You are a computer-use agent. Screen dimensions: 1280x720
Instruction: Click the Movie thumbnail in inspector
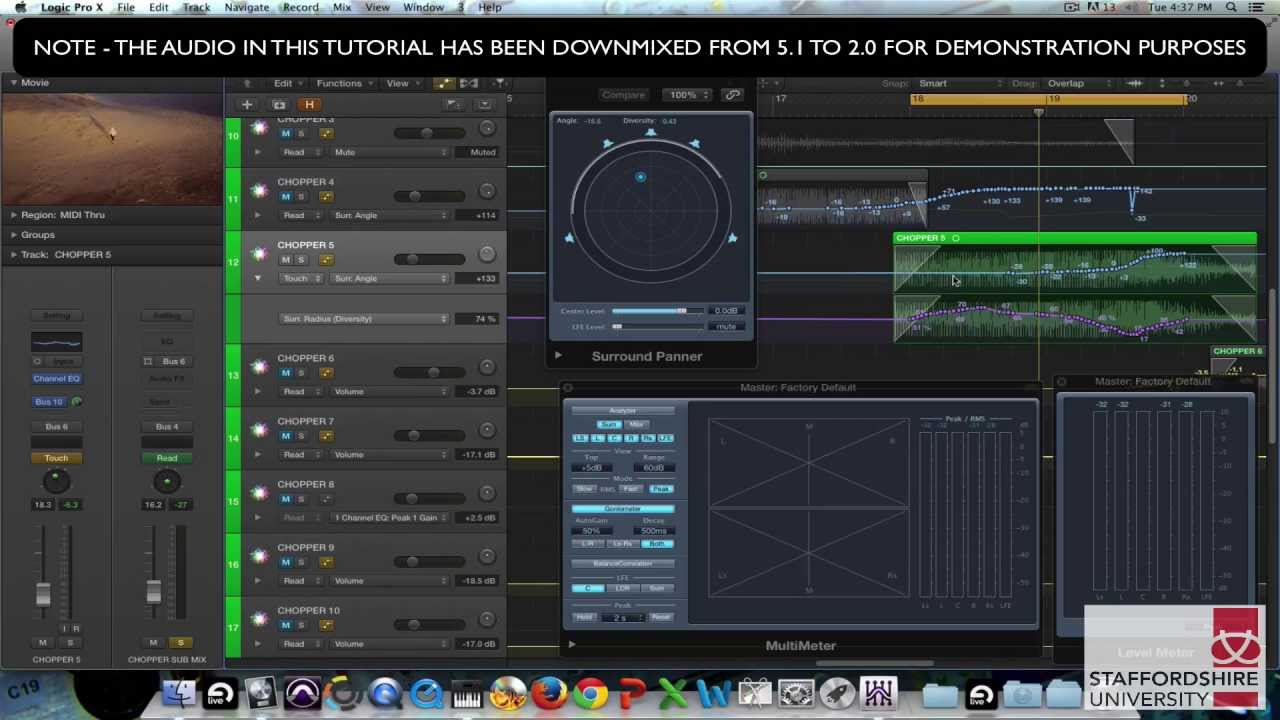[112, 147]
